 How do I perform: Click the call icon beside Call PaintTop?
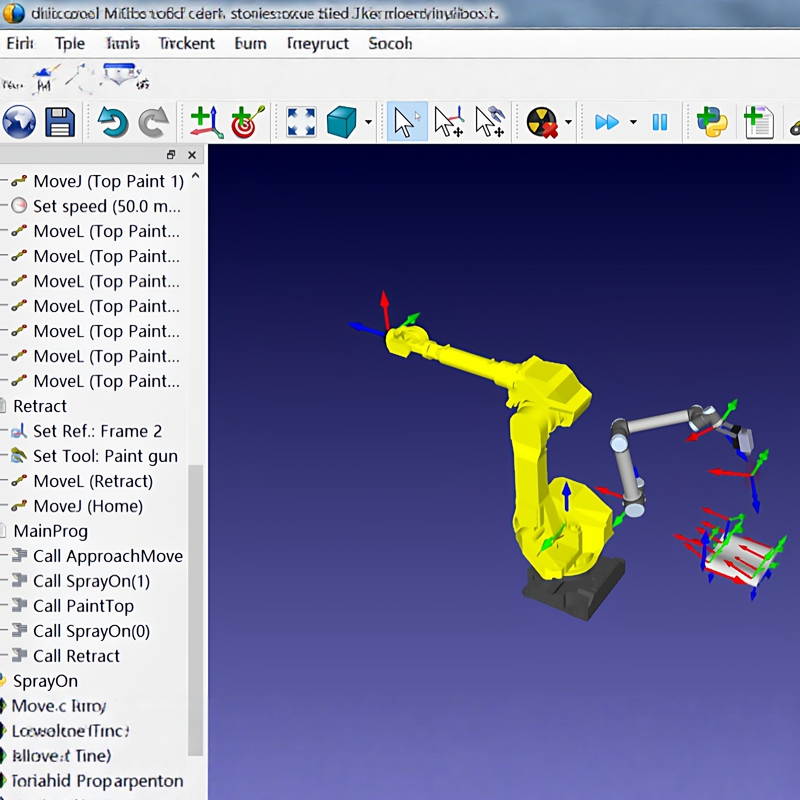click(x=19, y=605)
